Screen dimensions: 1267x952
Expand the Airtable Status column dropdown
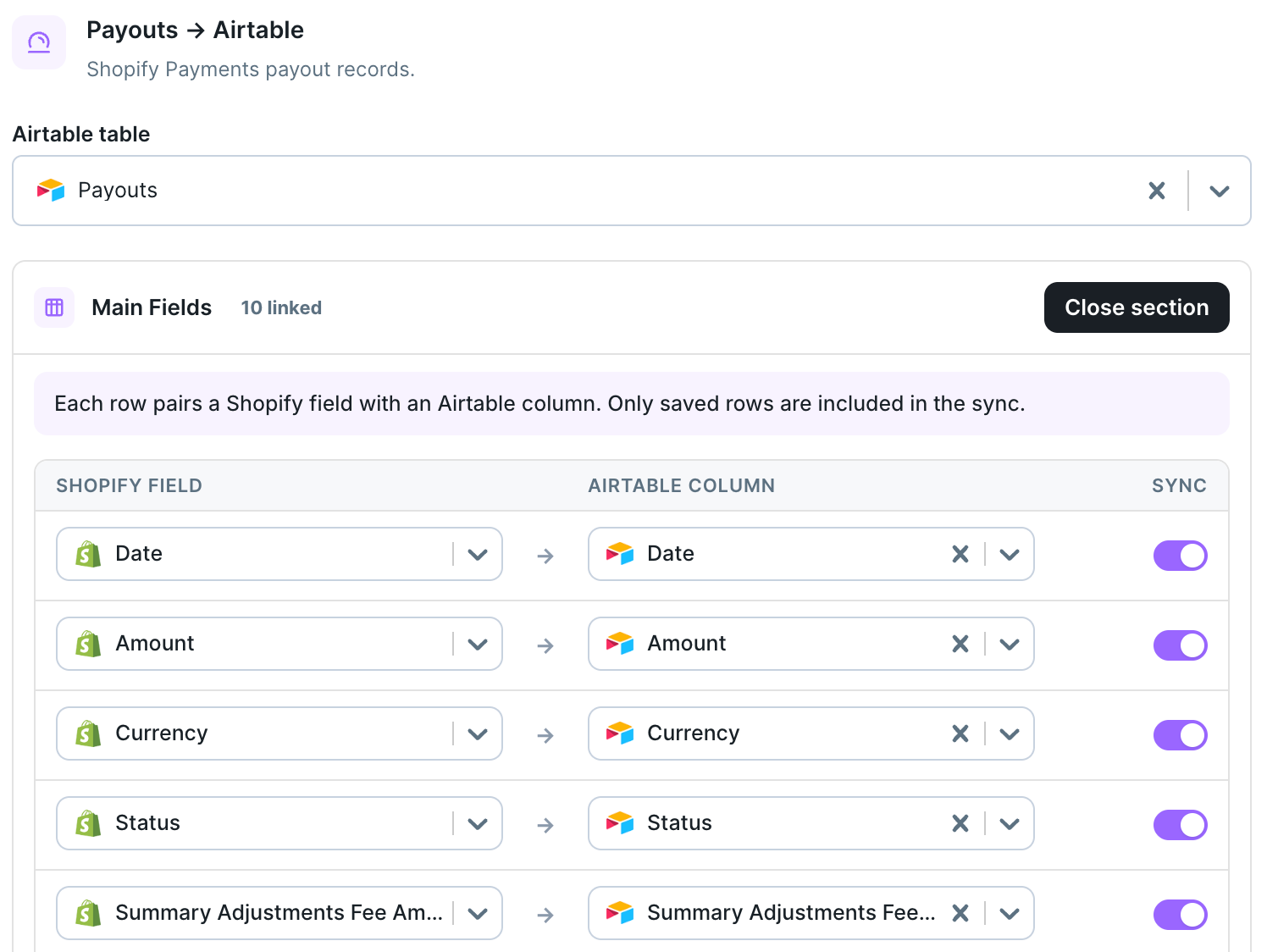click(x=1010, y=824)
